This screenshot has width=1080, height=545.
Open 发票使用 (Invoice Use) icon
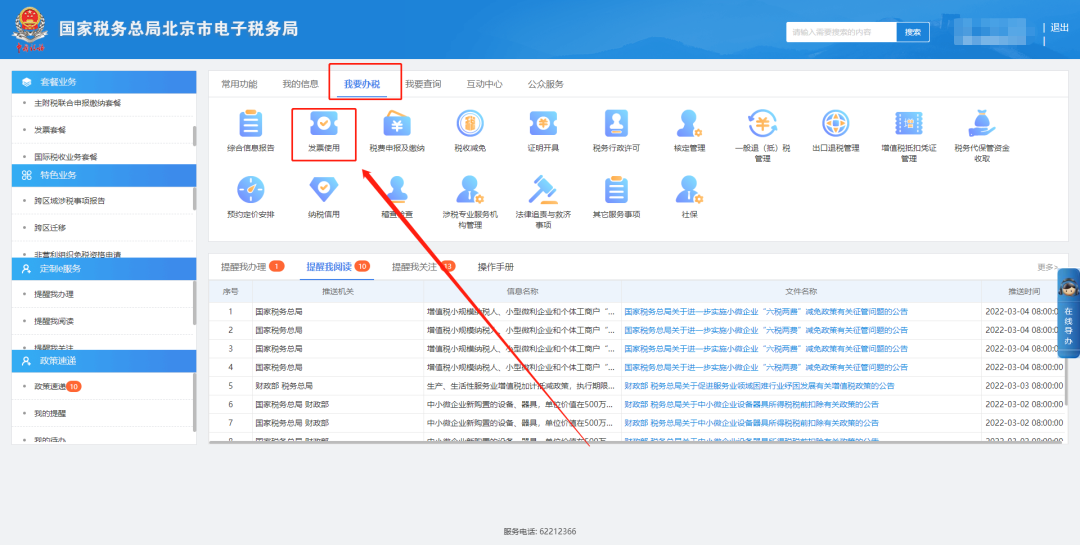click(323, 126)
